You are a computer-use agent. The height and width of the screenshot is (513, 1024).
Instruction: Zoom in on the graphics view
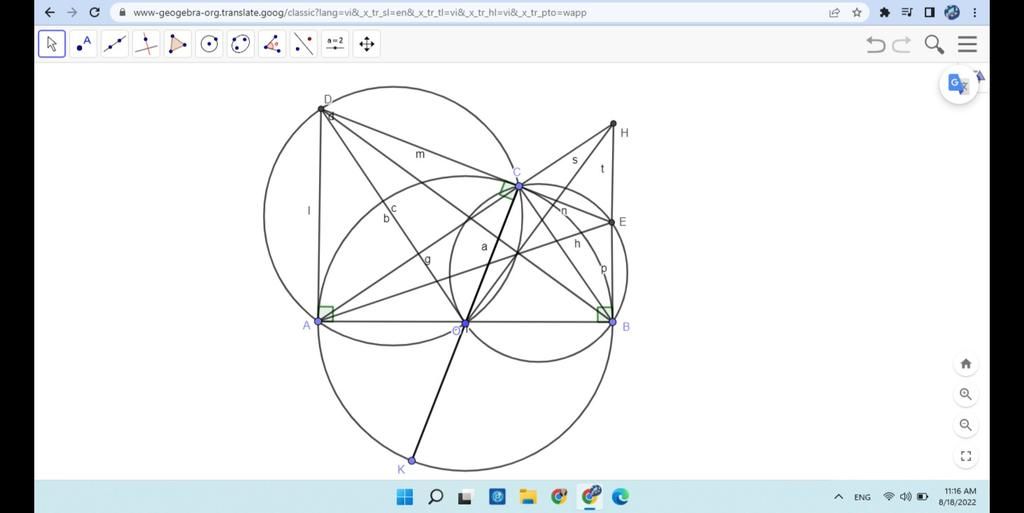(x=966, y=394)
